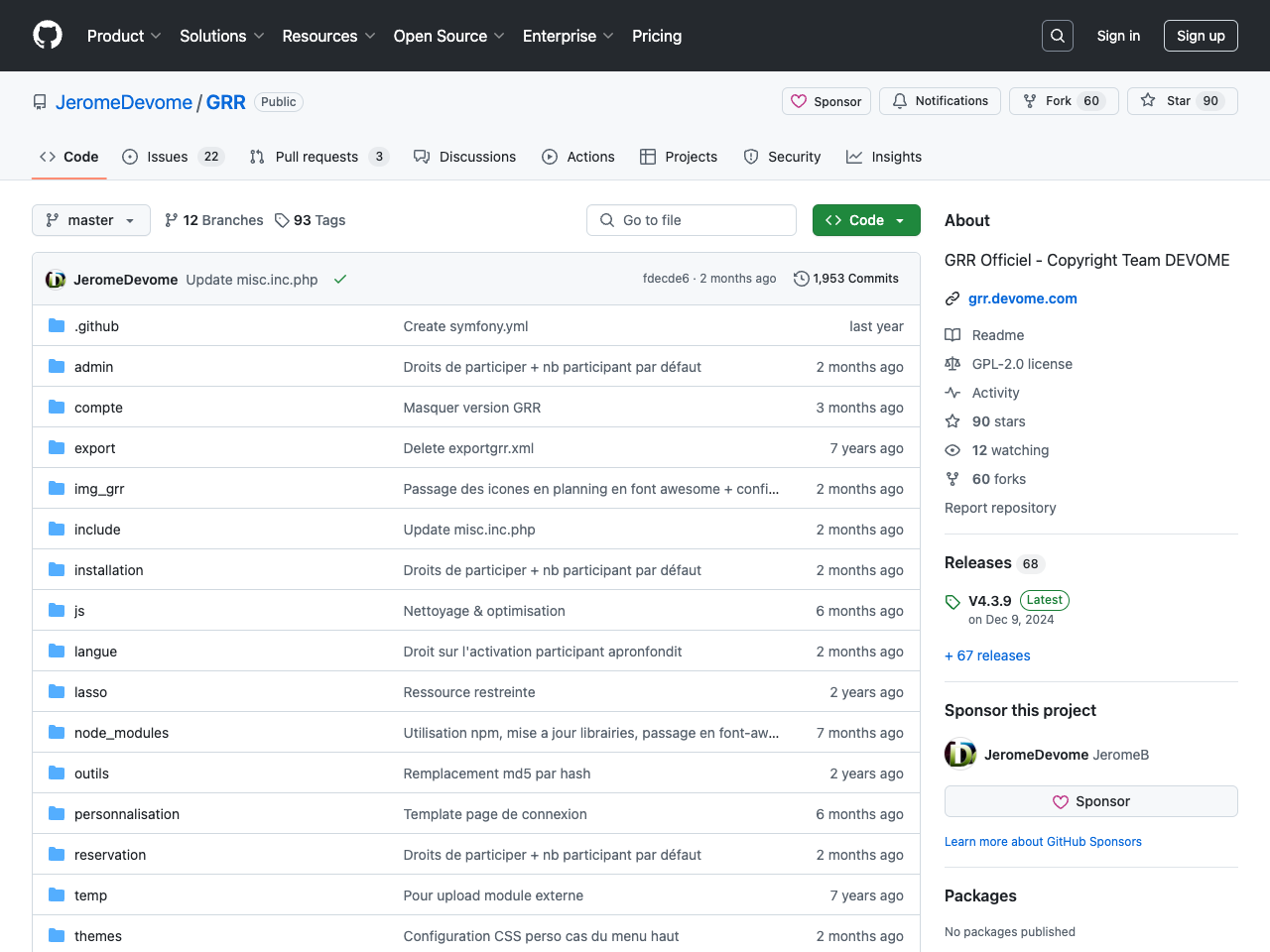This screenshot has width=1270, height=952.
Task: Click the Readme book icon
Action: click(952, 335)
